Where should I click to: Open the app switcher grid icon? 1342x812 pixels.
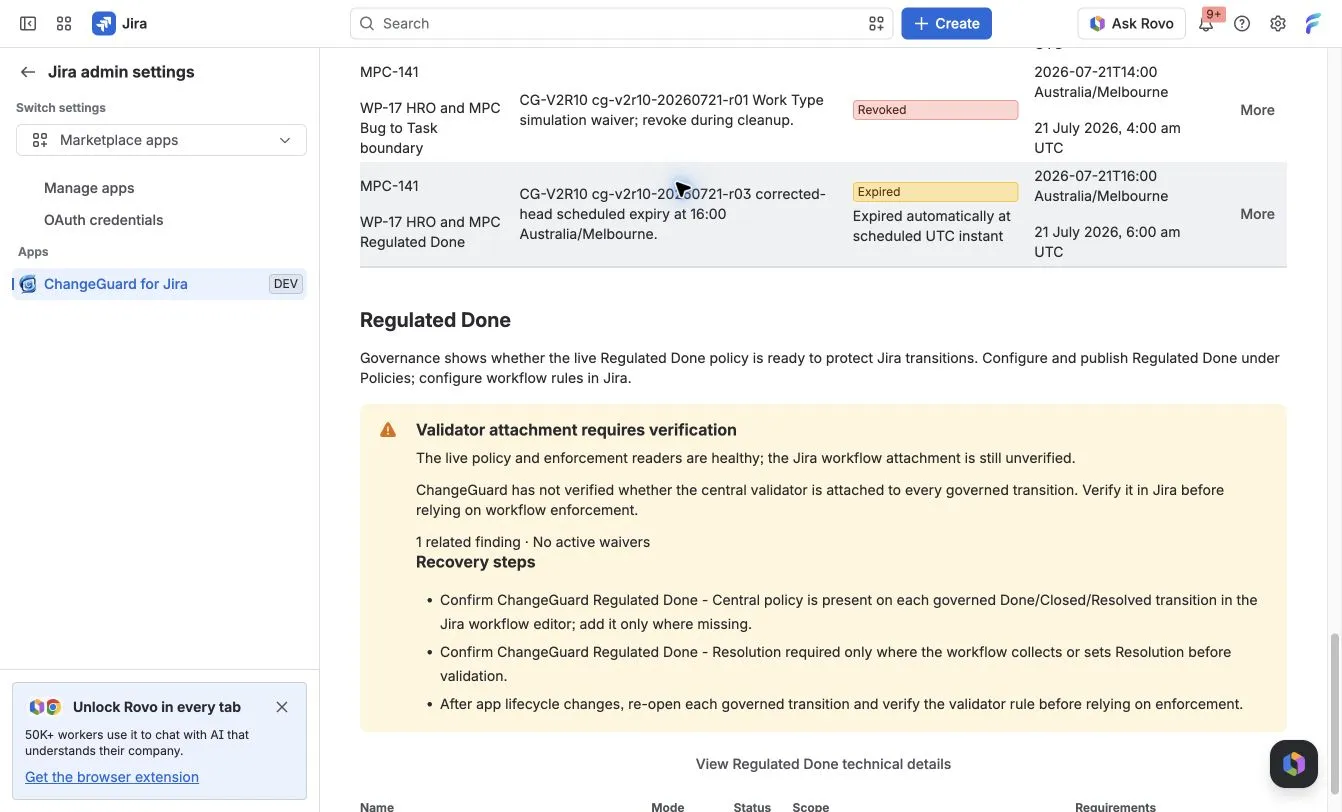click(x=64, y=23)
